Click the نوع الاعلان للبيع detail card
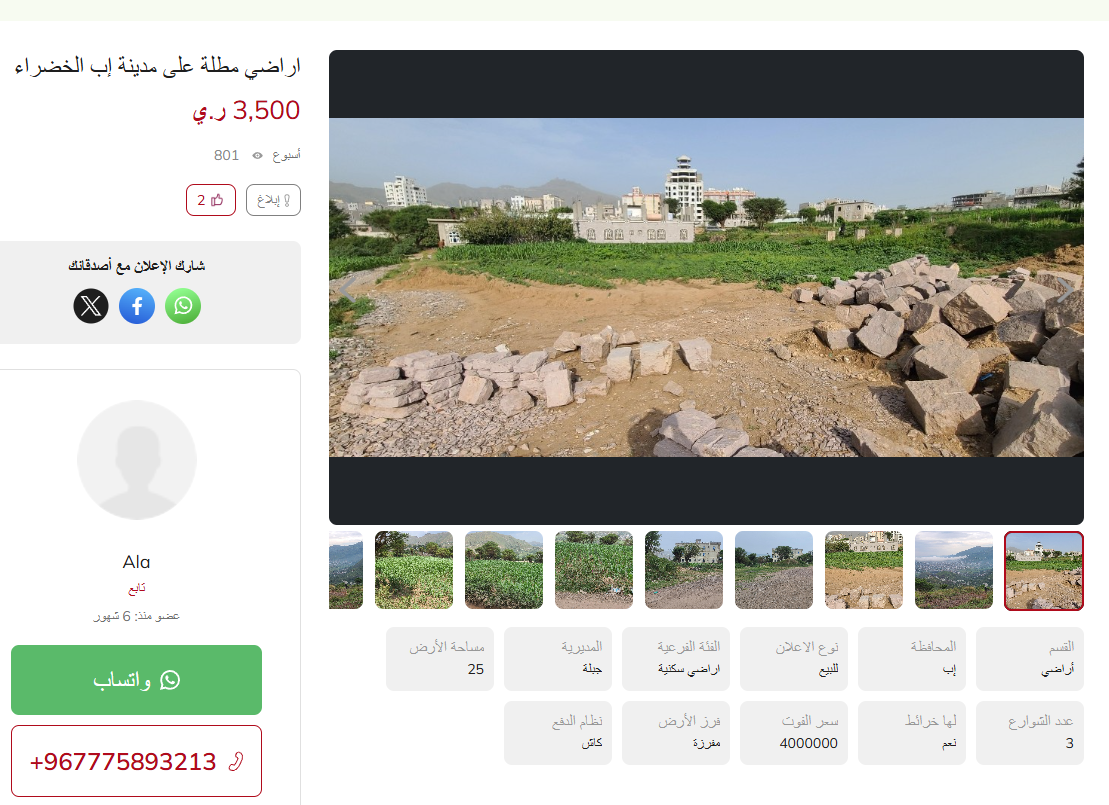 794,659
